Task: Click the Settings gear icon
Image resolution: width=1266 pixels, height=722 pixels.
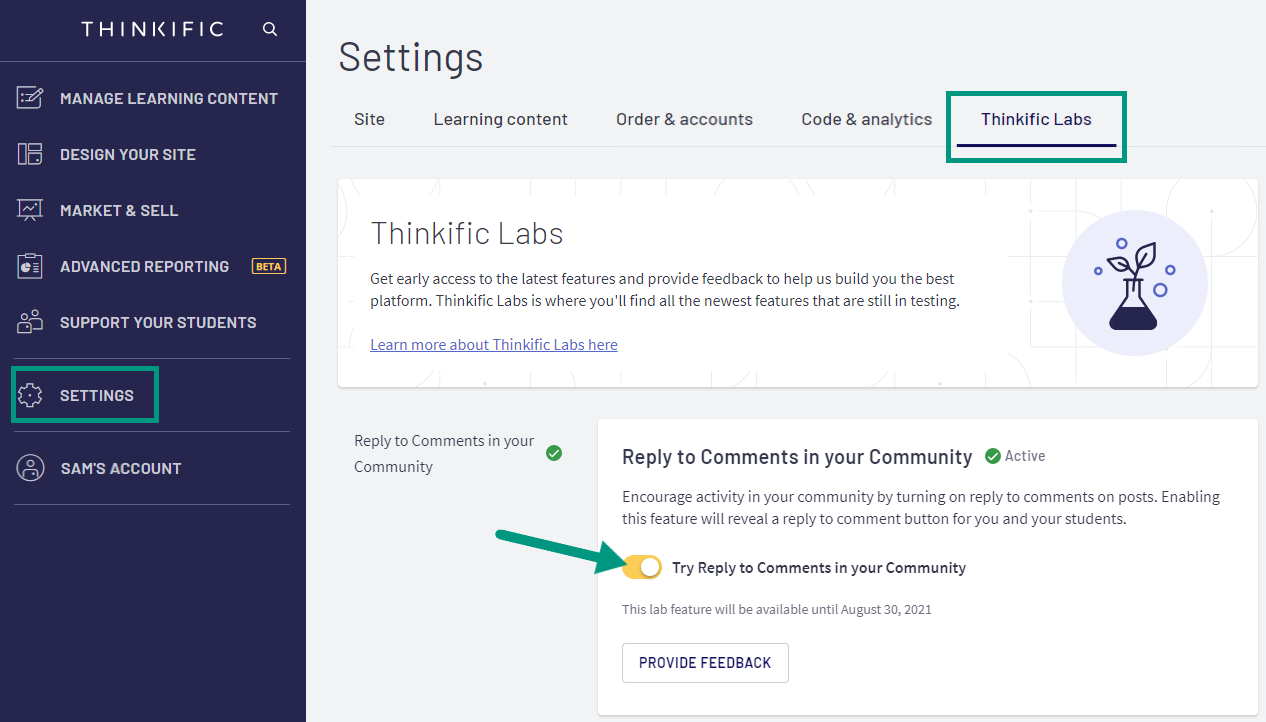Action: [31, 395]
